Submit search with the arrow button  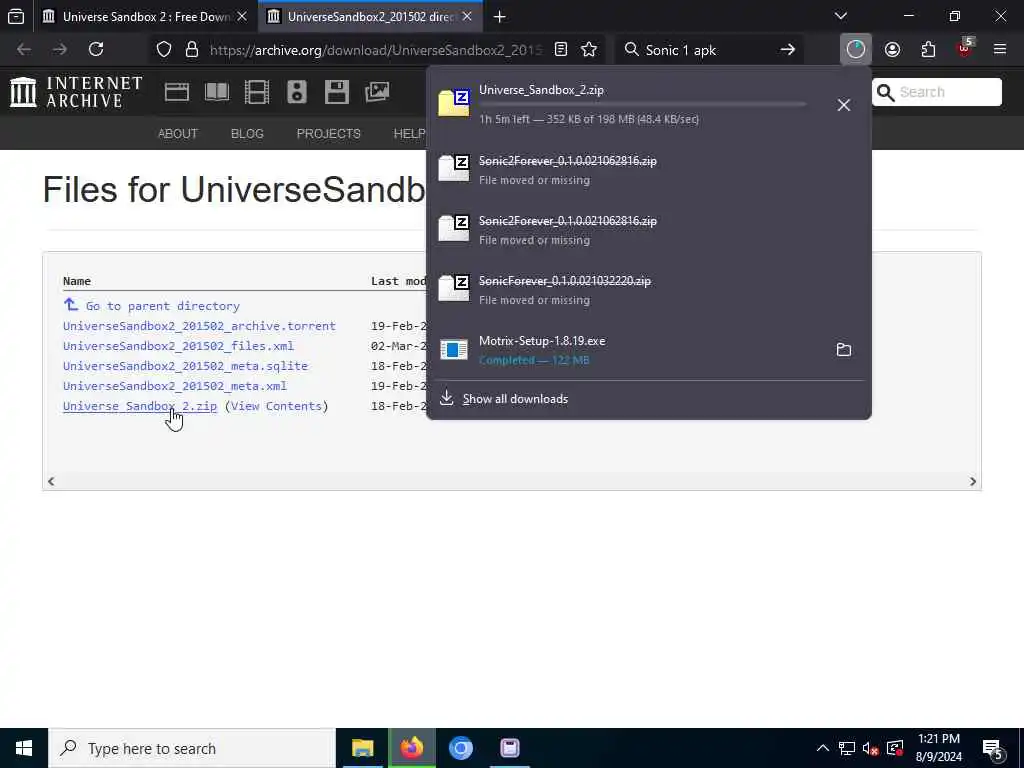pyautogui.click(x=788, y=50)
